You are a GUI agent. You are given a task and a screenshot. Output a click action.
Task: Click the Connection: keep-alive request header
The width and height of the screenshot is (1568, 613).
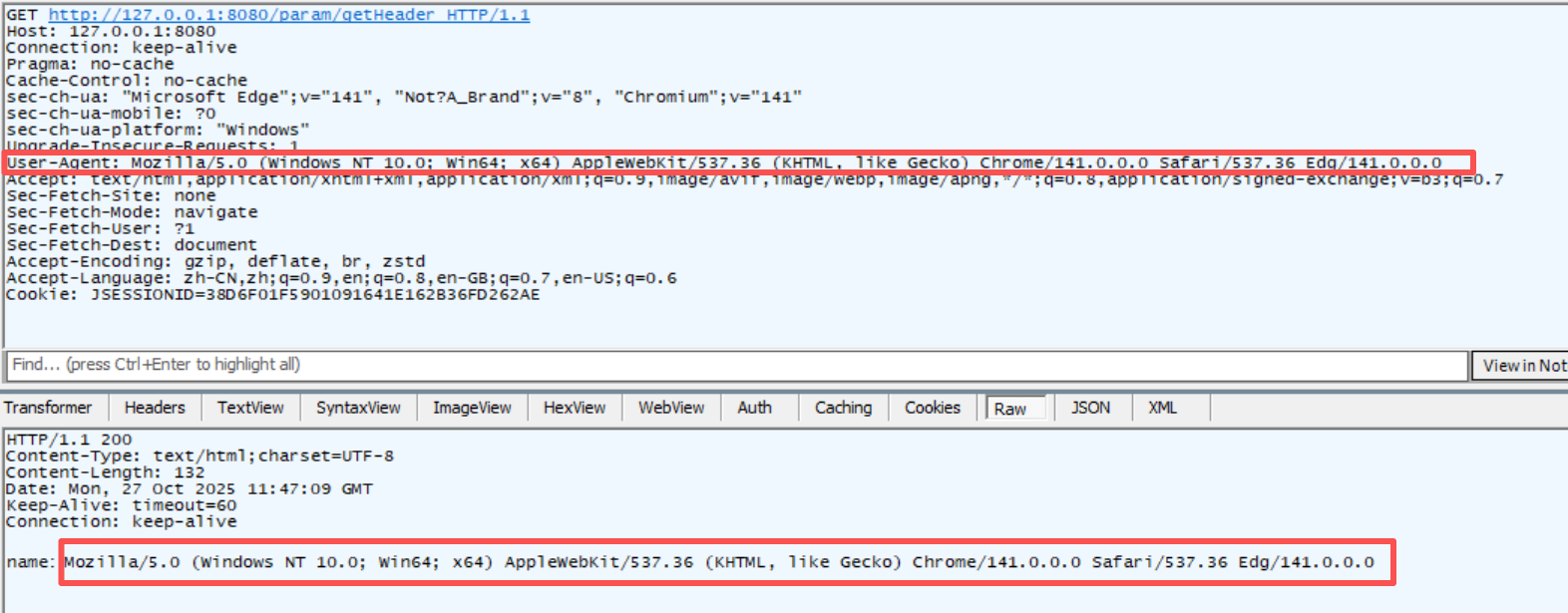[x=122, y=48]
